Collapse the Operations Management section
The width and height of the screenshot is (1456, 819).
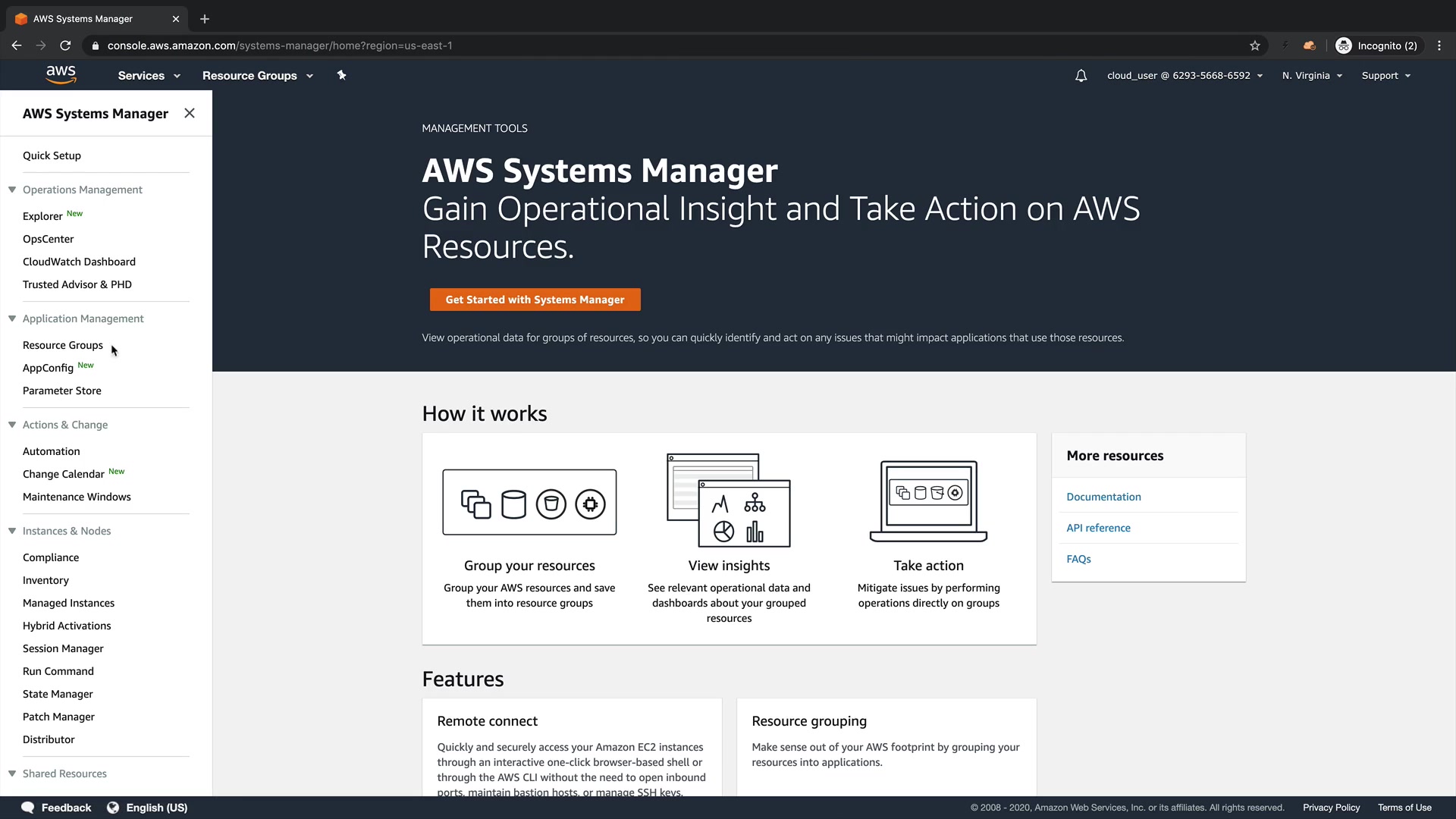pyautogui.click(x=12, y=190)
